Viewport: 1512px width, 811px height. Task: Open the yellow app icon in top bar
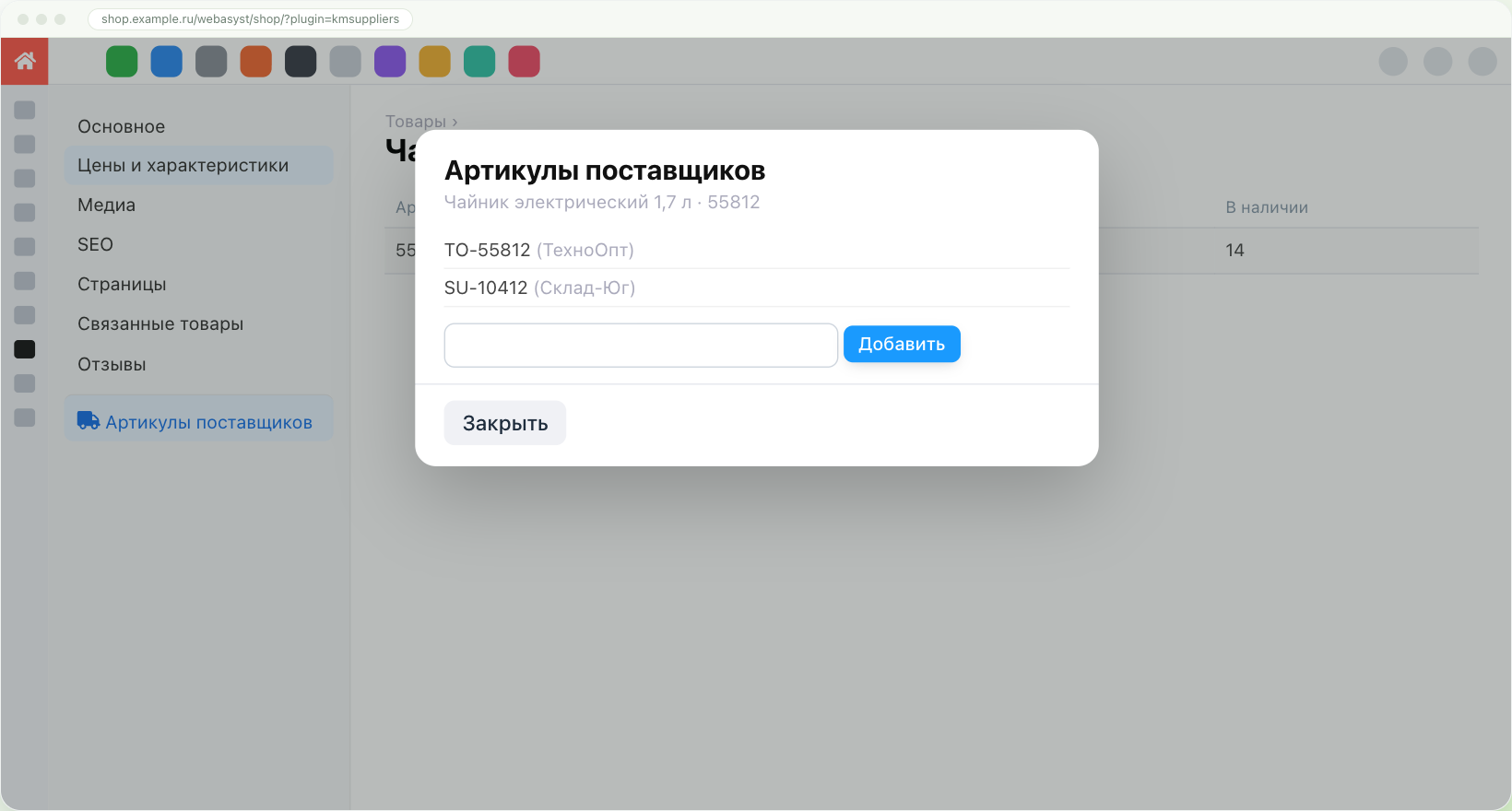(x=435, y=62)
